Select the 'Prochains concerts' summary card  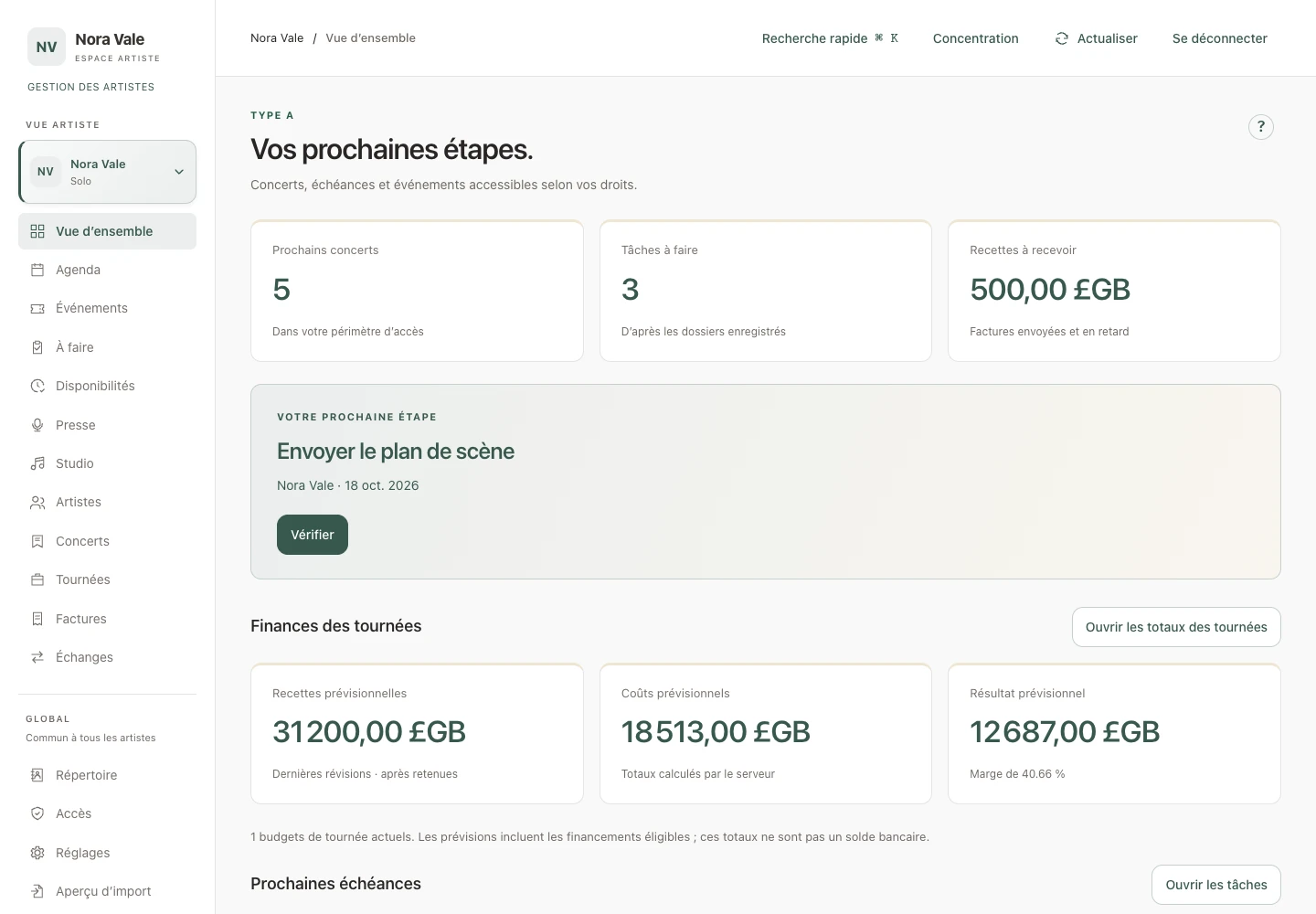click(417, 291)
